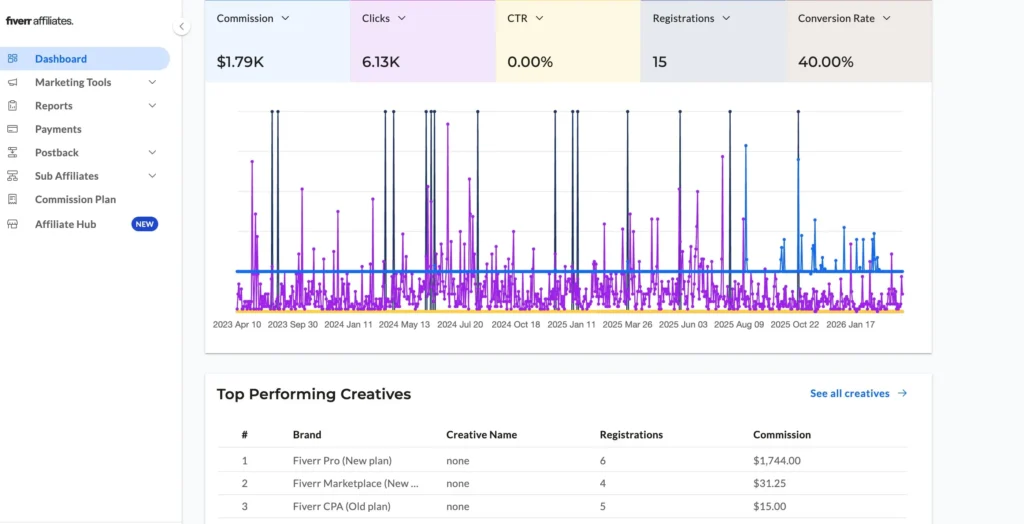Open the Commission metric dropdown
Image resolution: width=1024 pixels, height=524 pixels.
tap(285, 18)
